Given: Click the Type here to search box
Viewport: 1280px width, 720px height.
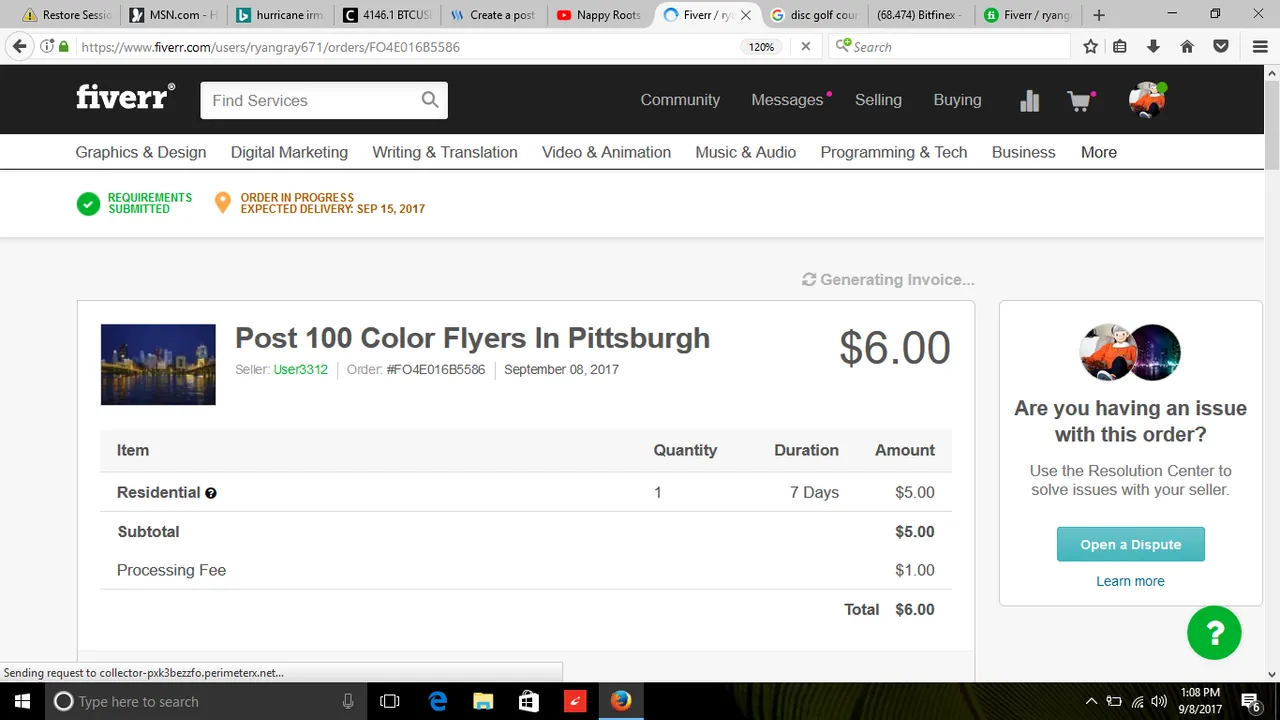Looking at the screenshot, I should tap(205, 701).
